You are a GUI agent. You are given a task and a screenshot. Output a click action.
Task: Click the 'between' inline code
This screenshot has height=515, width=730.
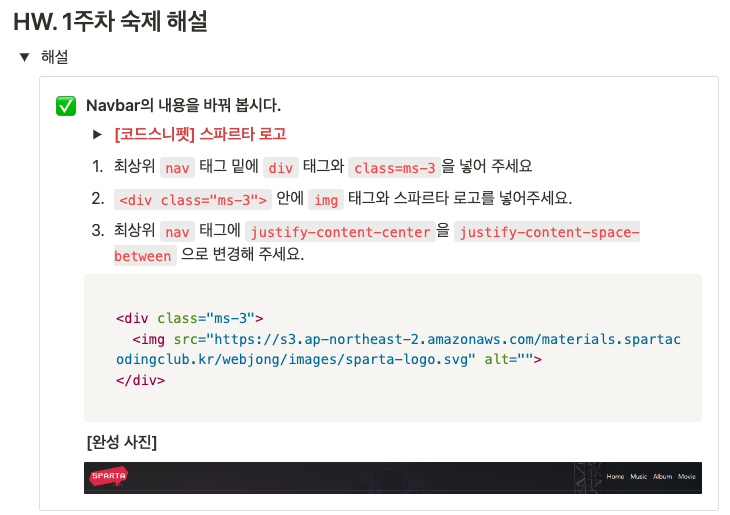click(x=145, y=256)
